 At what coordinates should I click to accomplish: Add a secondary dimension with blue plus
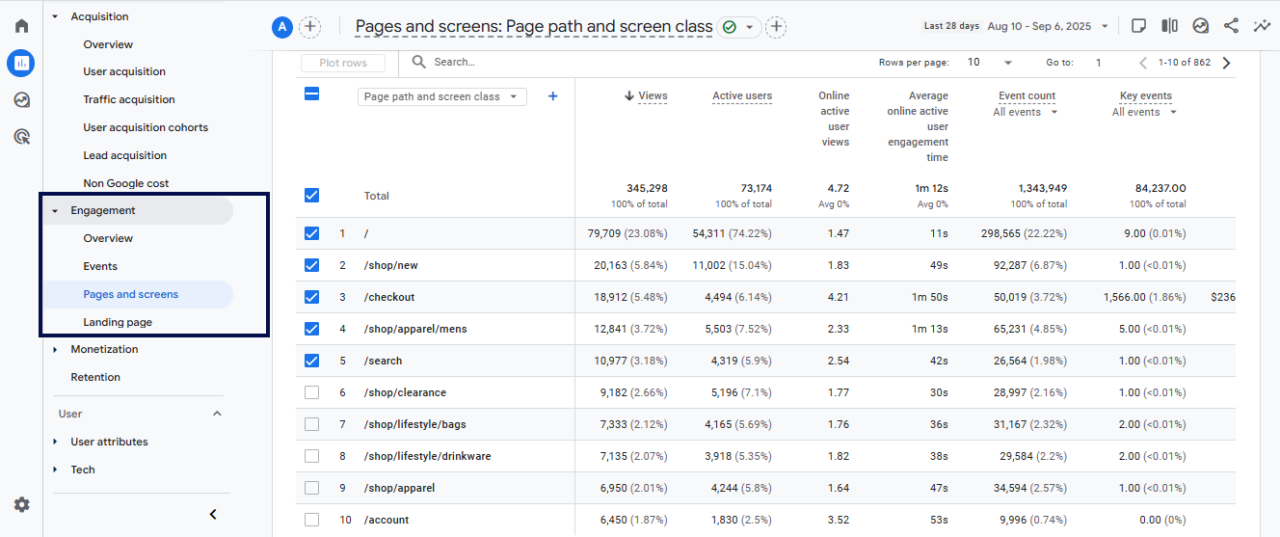click(553, 96)
